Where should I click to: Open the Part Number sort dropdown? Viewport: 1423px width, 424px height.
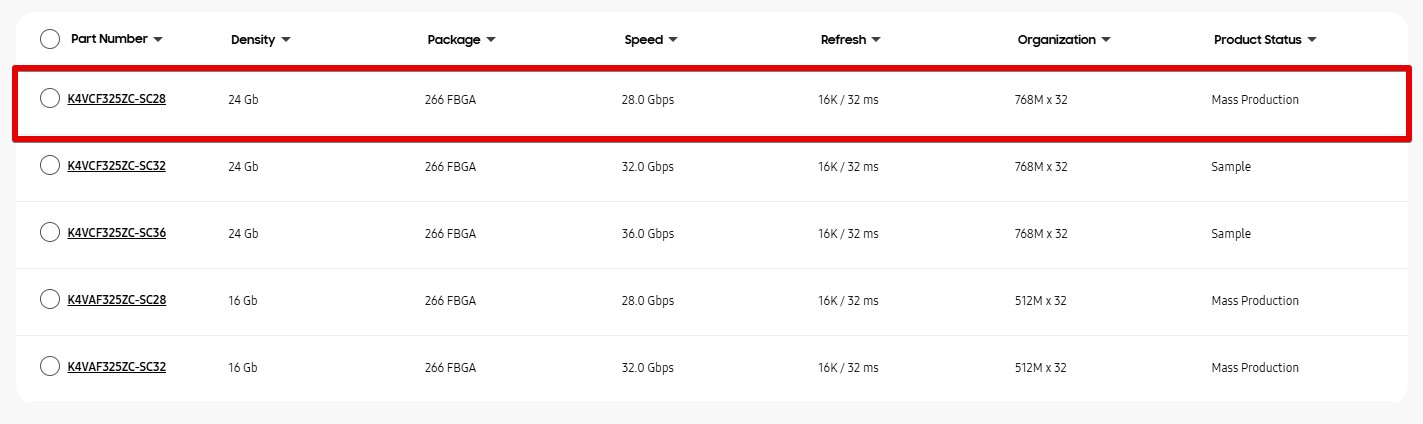click(158, 40)
